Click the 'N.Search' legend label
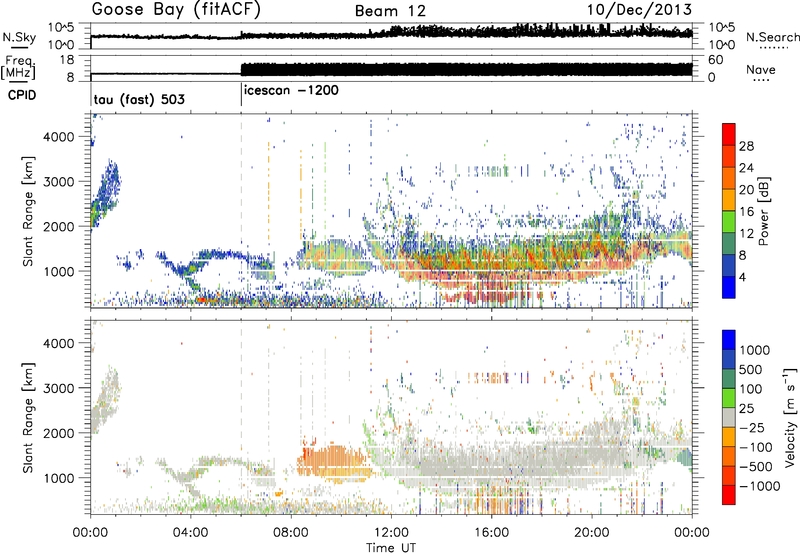 pyautogui.click(x=772, y=37)
